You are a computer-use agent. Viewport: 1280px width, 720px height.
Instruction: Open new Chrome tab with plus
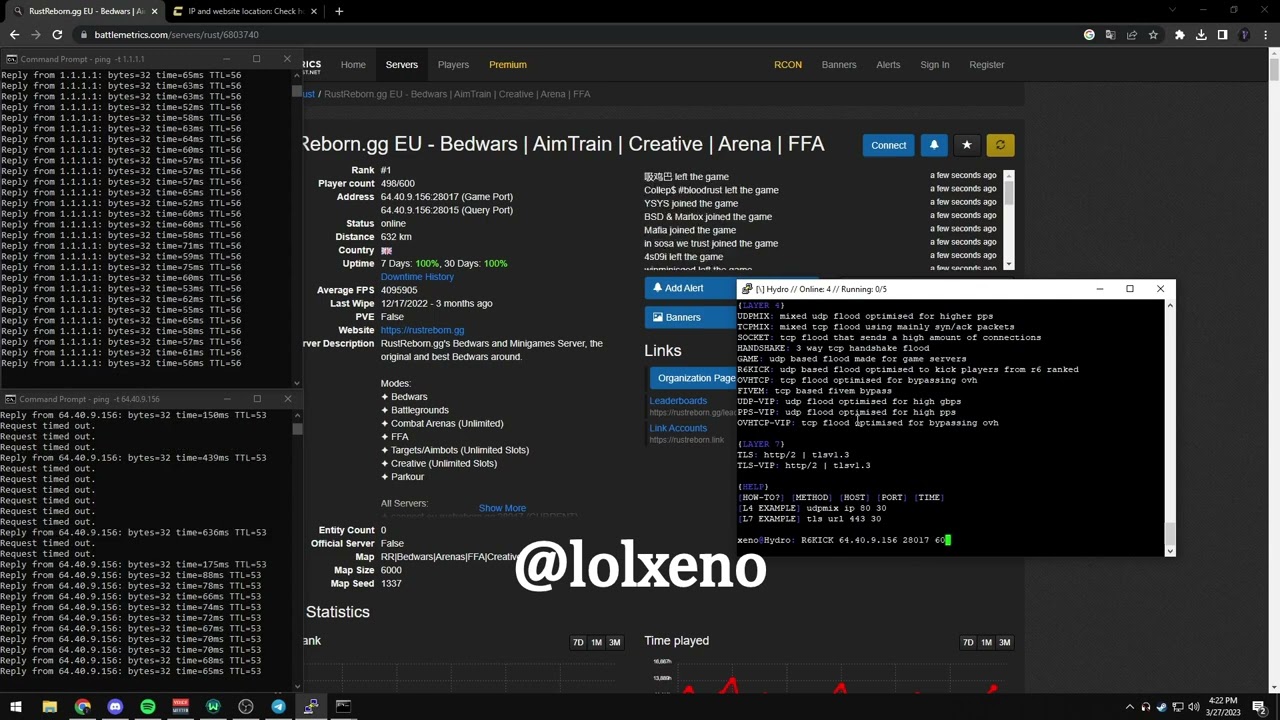click(x=339, y=11)
